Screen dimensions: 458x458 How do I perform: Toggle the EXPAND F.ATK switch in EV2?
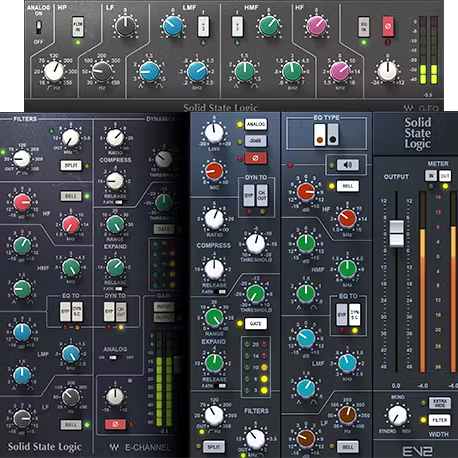(x=220, y=386)
